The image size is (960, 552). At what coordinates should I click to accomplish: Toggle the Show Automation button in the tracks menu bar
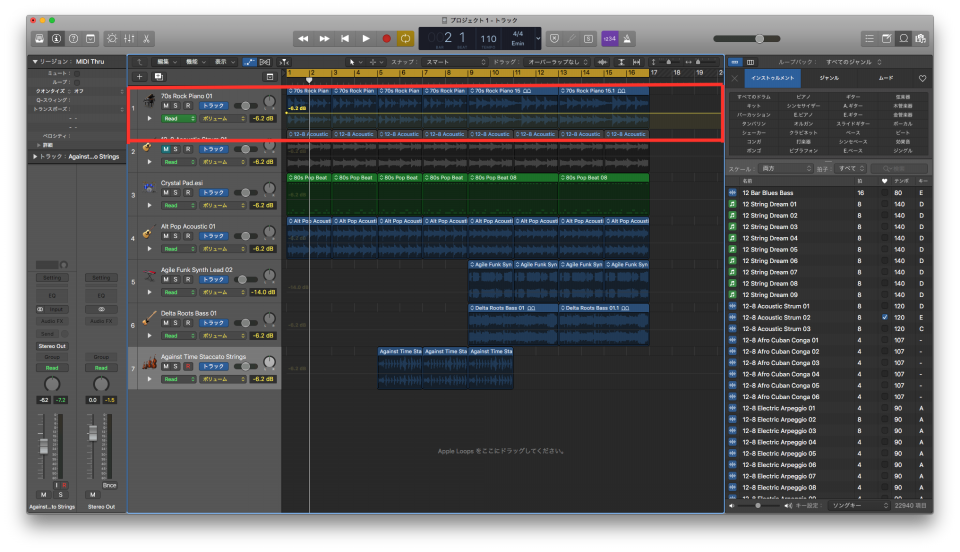249,62
